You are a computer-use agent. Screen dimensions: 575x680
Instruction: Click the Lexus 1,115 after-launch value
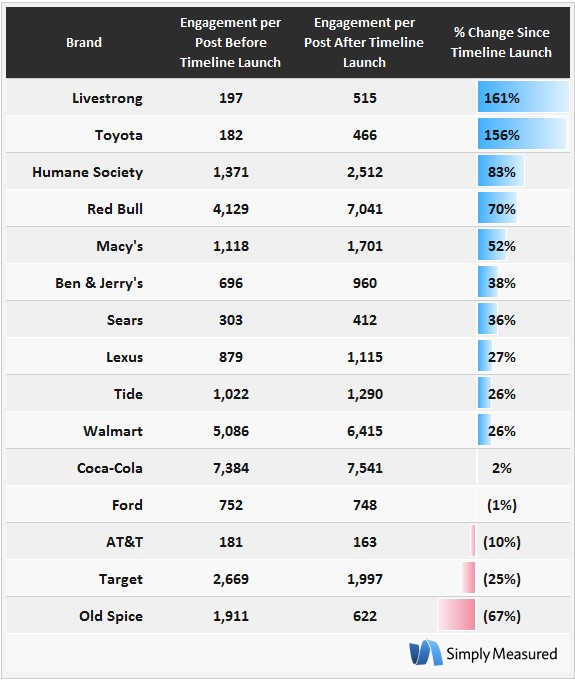click(365, 357)
